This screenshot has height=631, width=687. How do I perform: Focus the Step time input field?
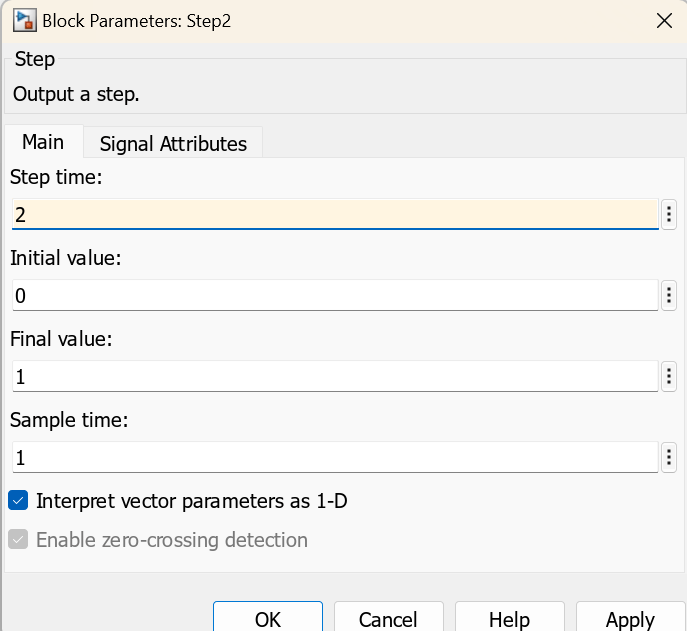[334, 214]
